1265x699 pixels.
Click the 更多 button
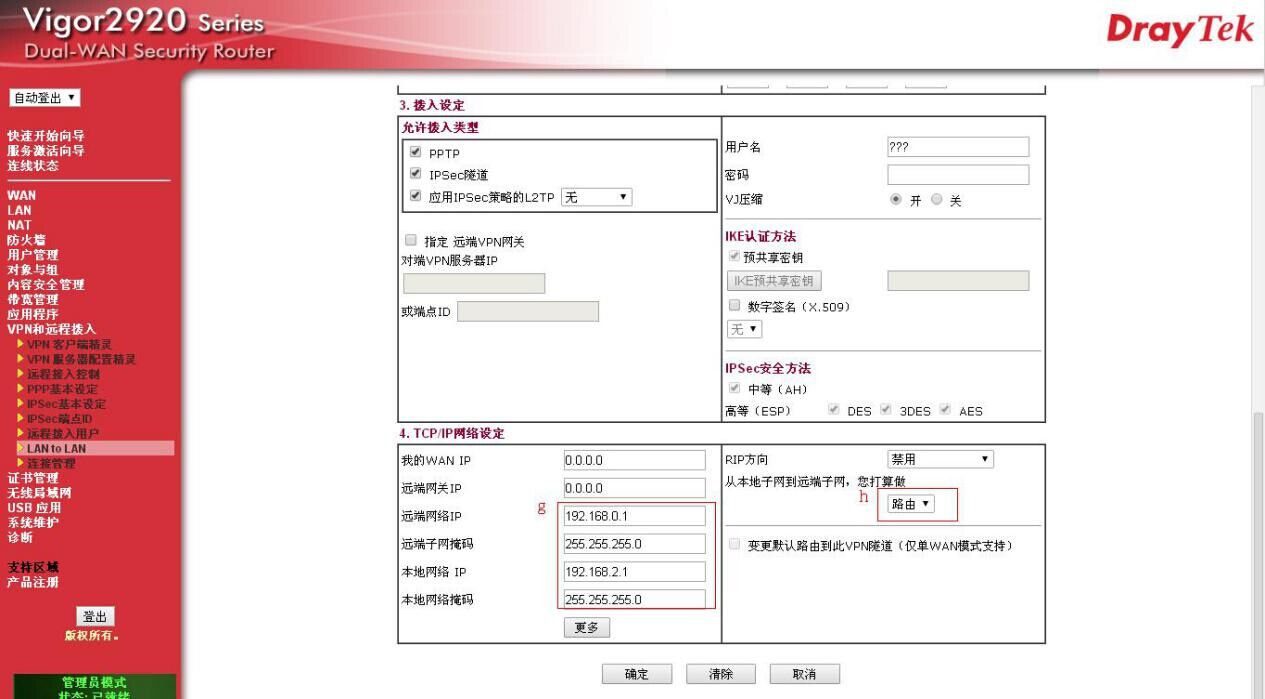click(x=587, y=628)
